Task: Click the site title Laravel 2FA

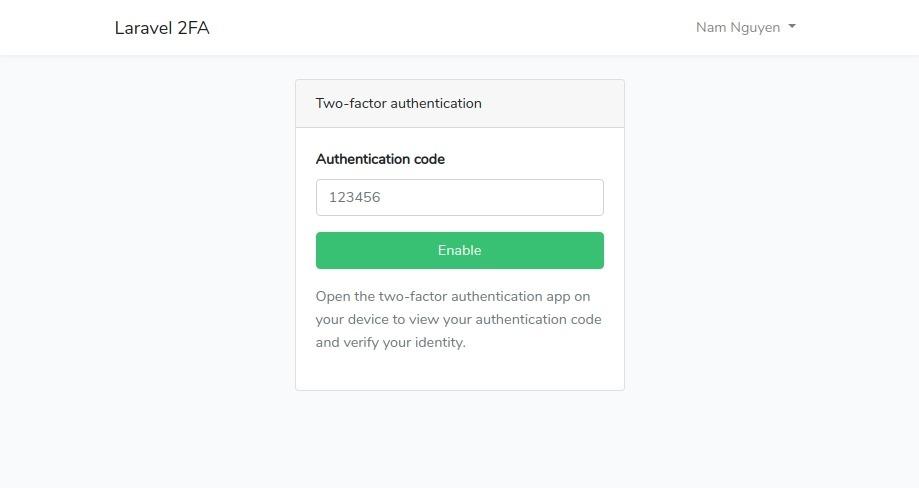Action: [x=162, y=28]
